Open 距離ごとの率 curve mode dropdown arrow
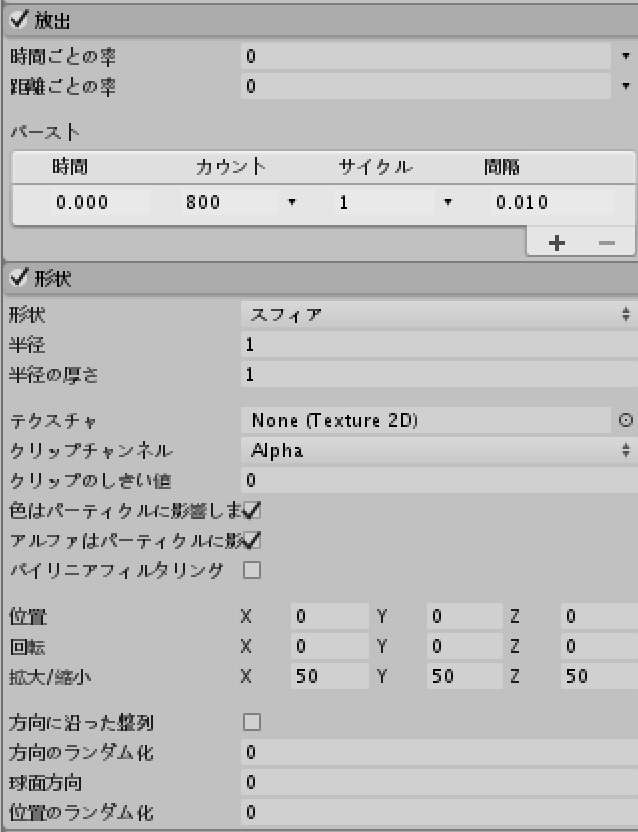638x832 pixels. click(626, 87)
